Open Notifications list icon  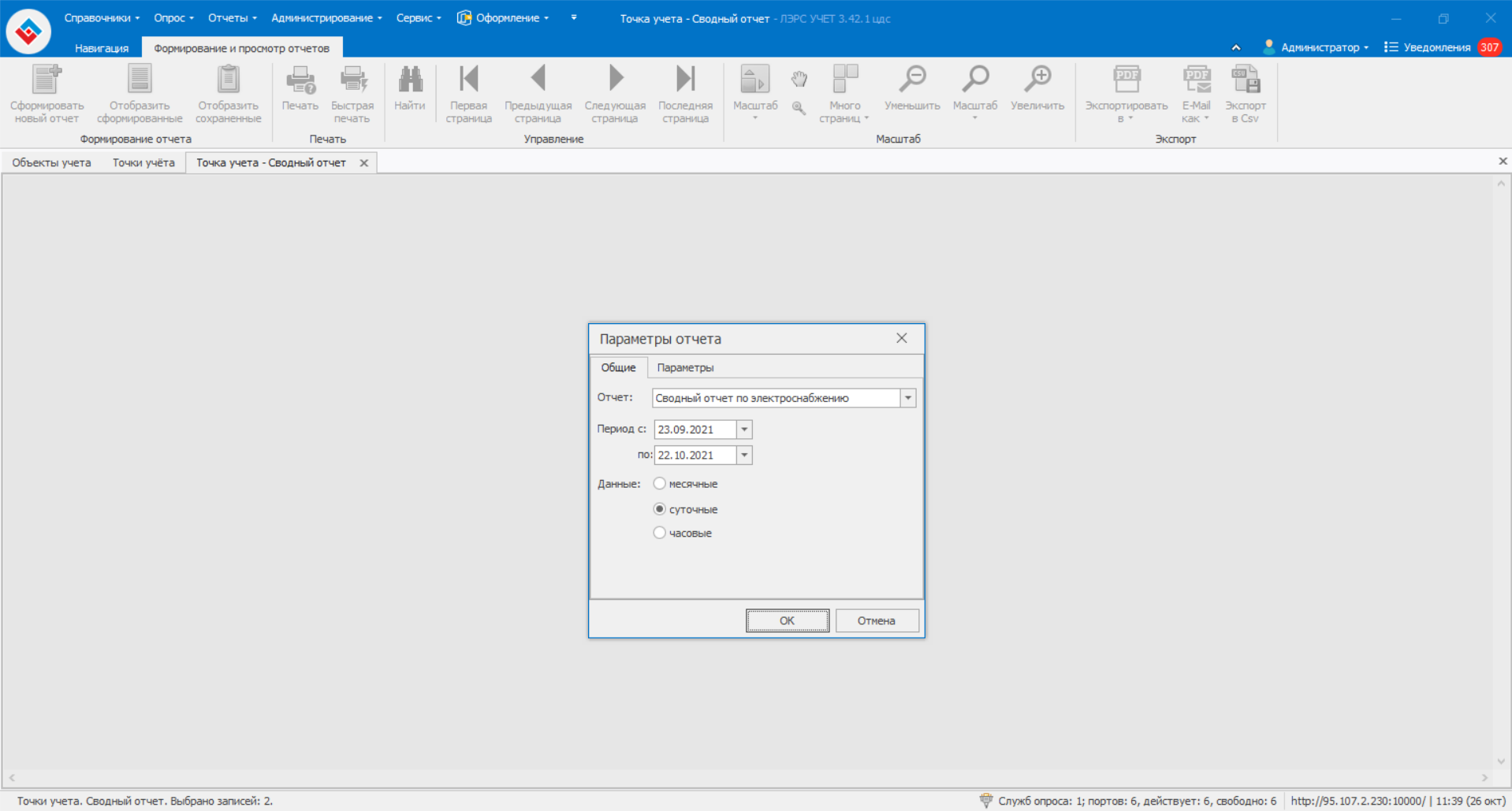[1391, 47]
